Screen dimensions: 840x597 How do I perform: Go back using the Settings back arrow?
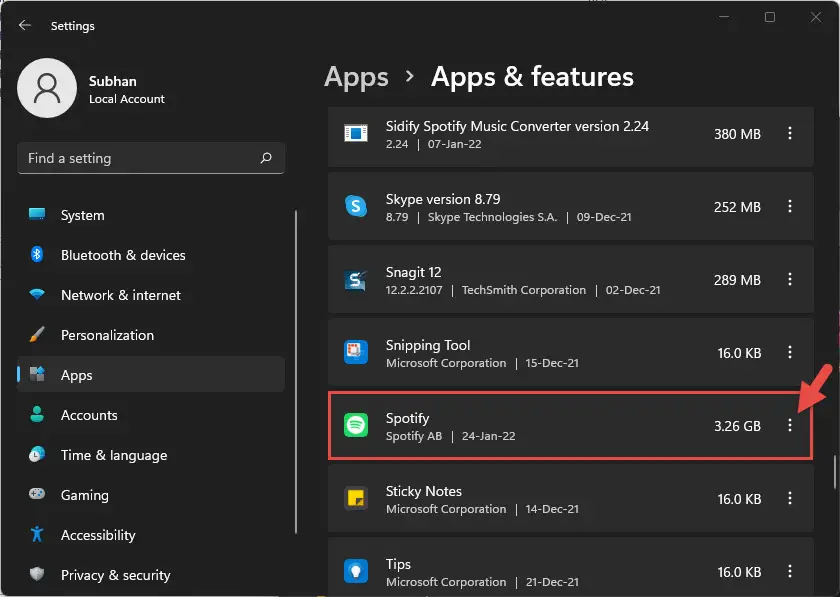coord(25,25)
